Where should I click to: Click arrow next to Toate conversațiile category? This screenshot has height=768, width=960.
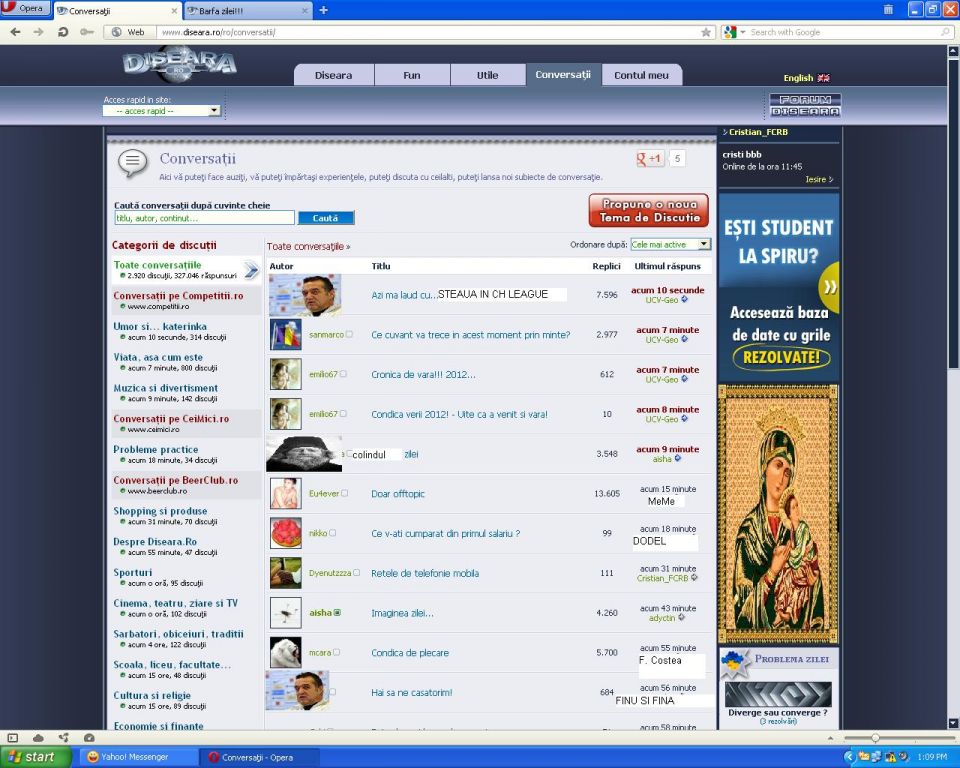[x=251, y=270]
